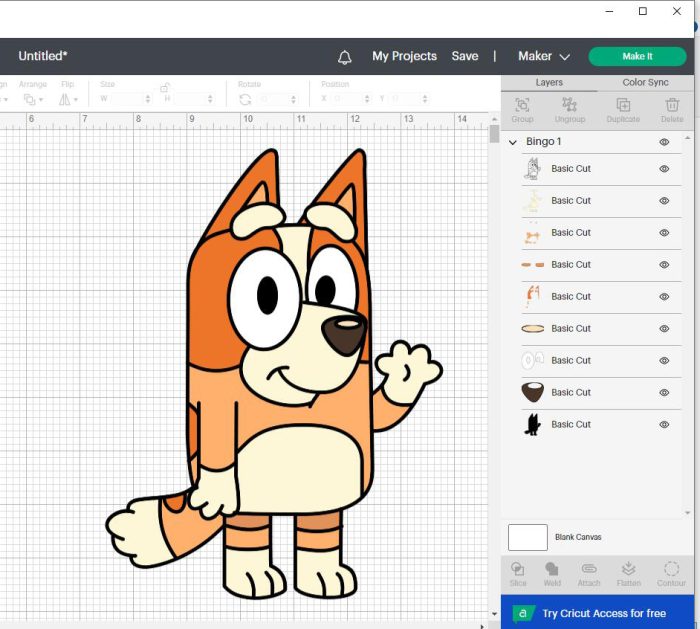Toggle visibility of the fourth Basic Cut layer

(x=664, y=265)
